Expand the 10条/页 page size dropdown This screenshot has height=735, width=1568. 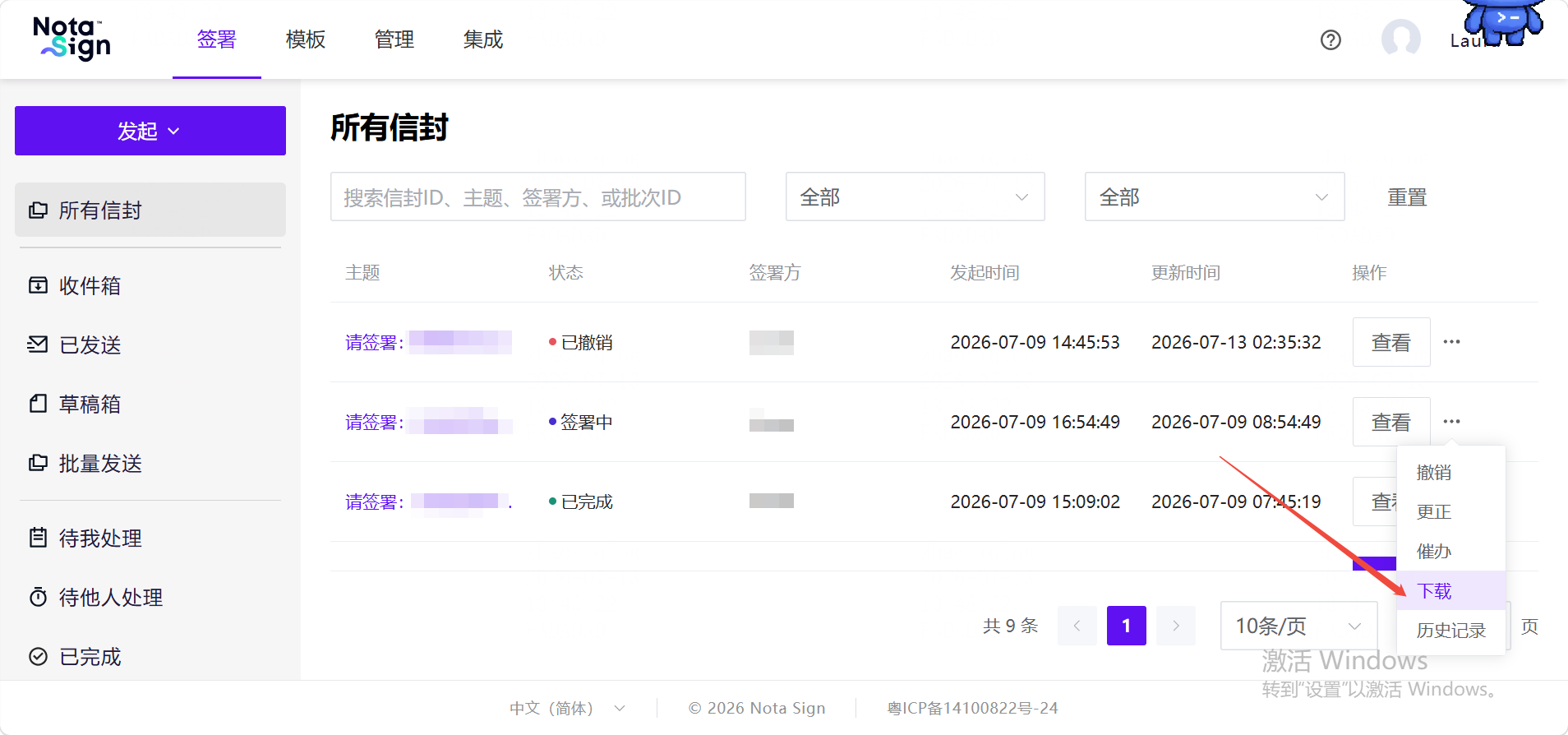coord(1298,626)
